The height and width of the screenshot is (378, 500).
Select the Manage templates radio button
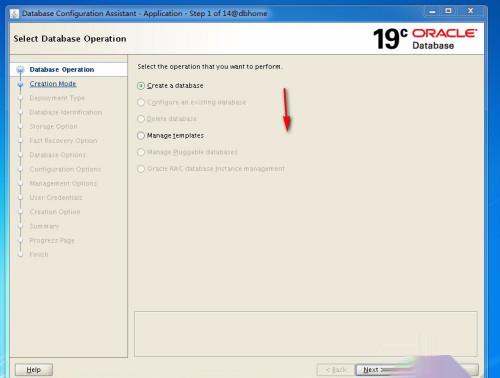pyautogui.click(x=141, y=136)
